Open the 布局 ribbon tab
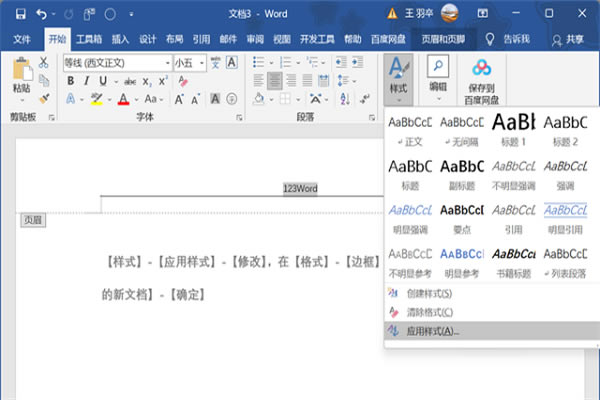Image resolution: width=600 pixels, height=400 pixels. click(x=174, y=39)
